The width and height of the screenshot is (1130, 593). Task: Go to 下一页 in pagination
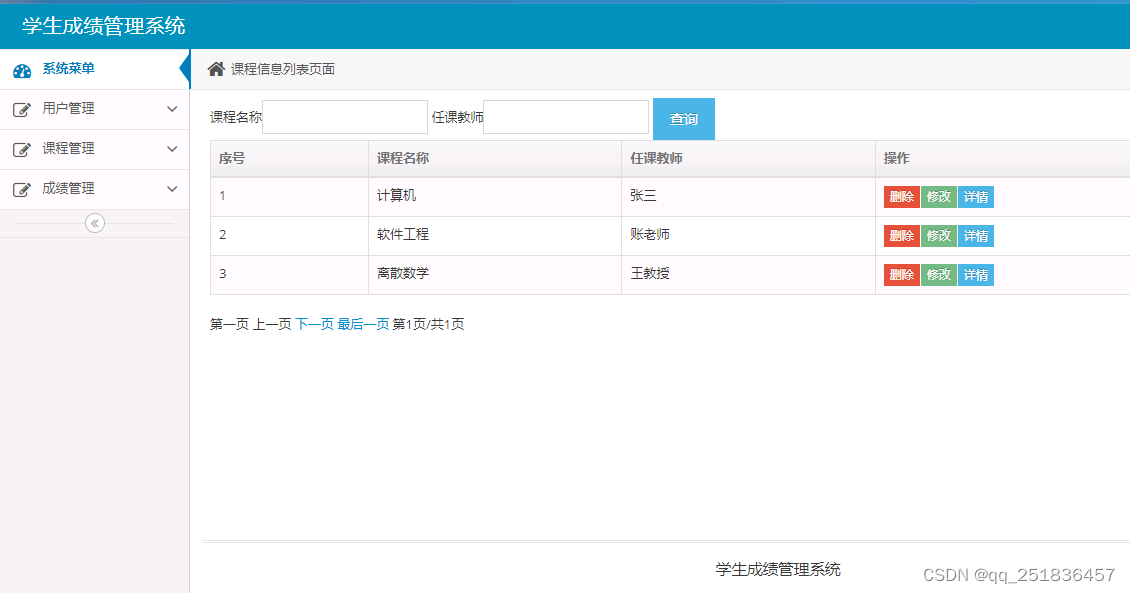point(314,324)
